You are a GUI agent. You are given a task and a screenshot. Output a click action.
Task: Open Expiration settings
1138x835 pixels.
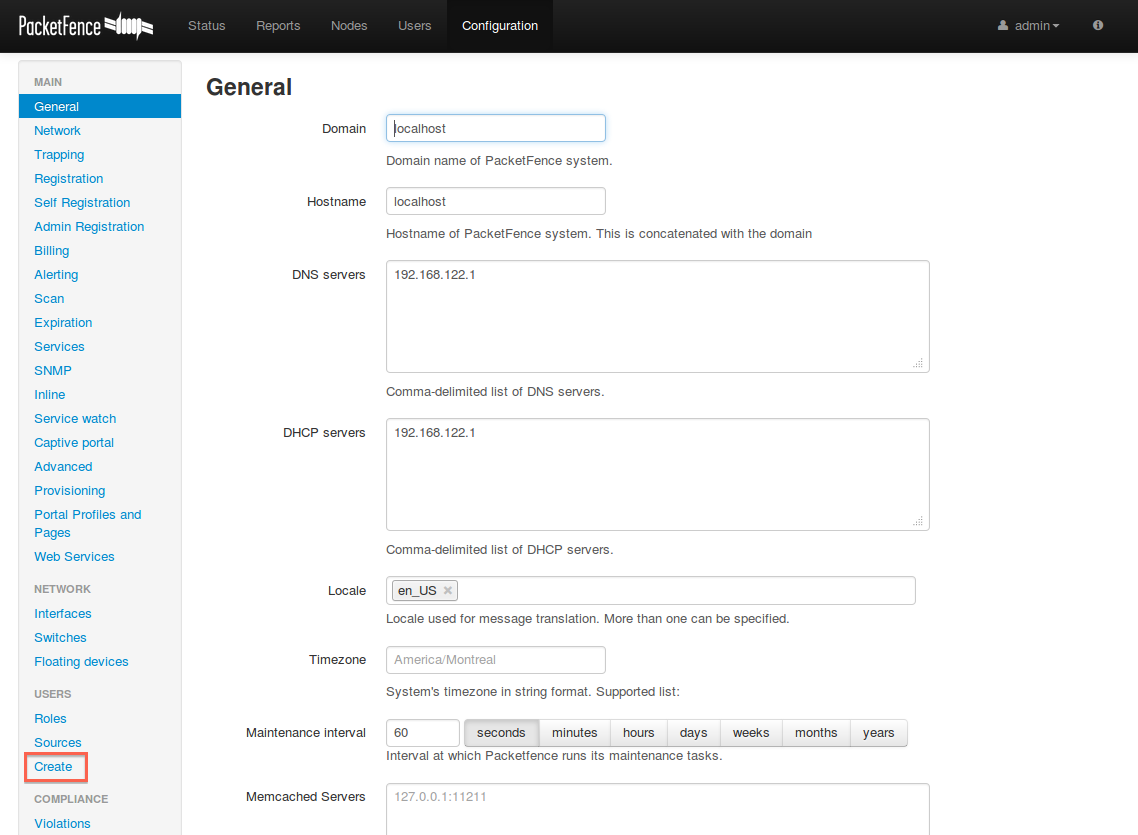point(63,322)
